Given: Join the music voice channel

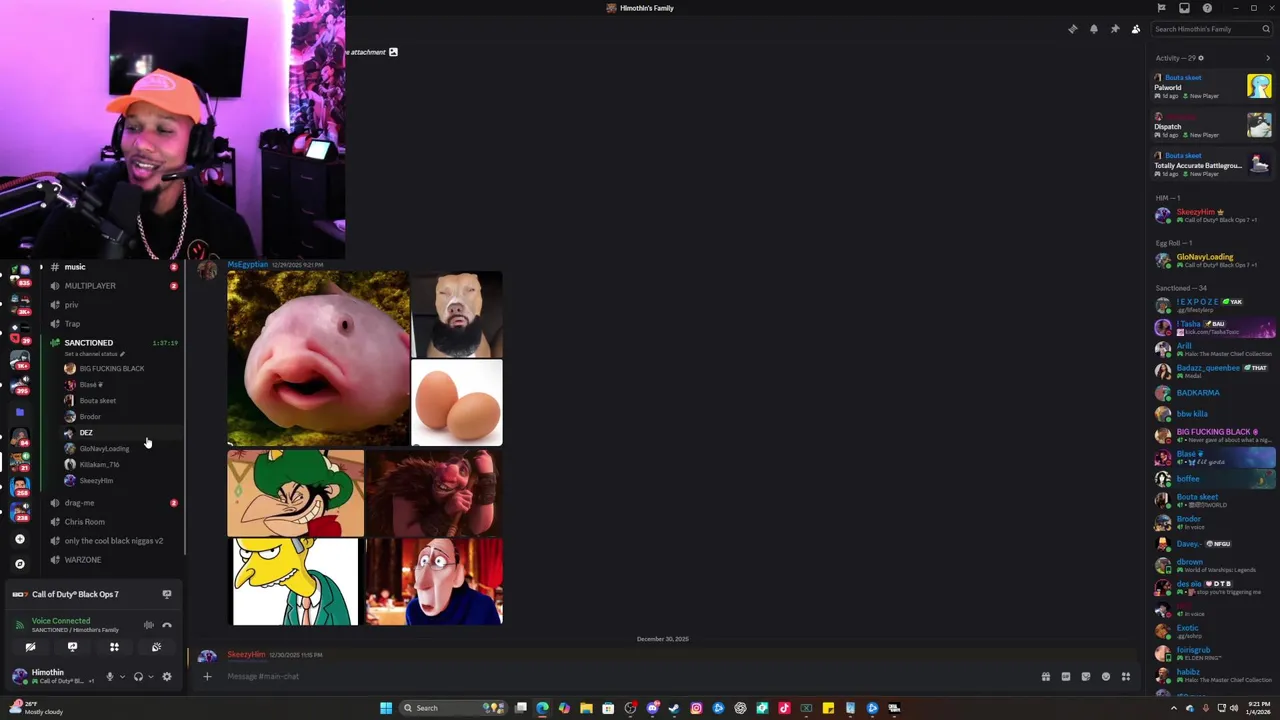Looking at the screenshot, I should (113, 267).
